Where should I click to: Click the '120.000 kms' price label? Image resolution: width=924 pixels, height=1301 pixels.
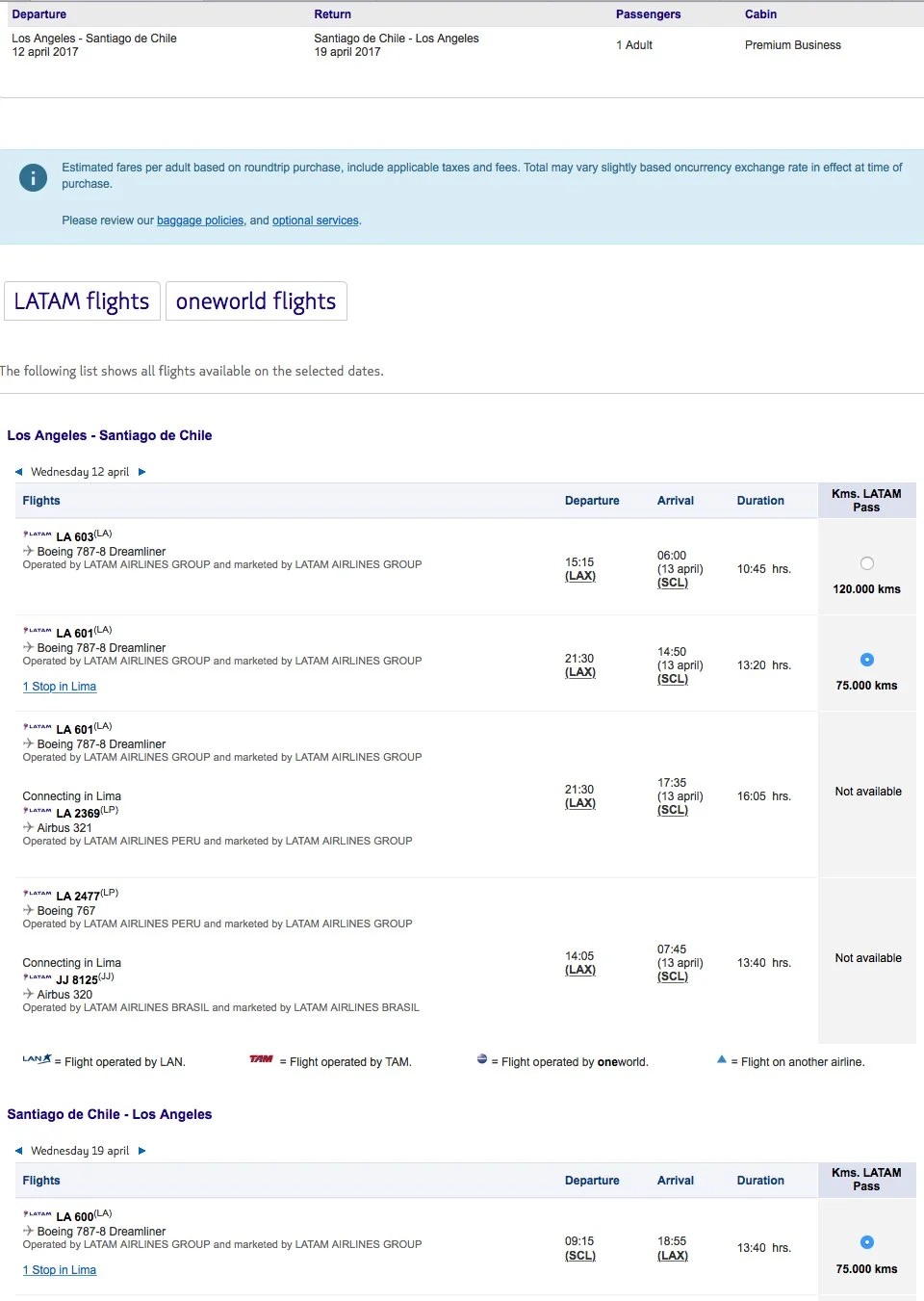867,589
